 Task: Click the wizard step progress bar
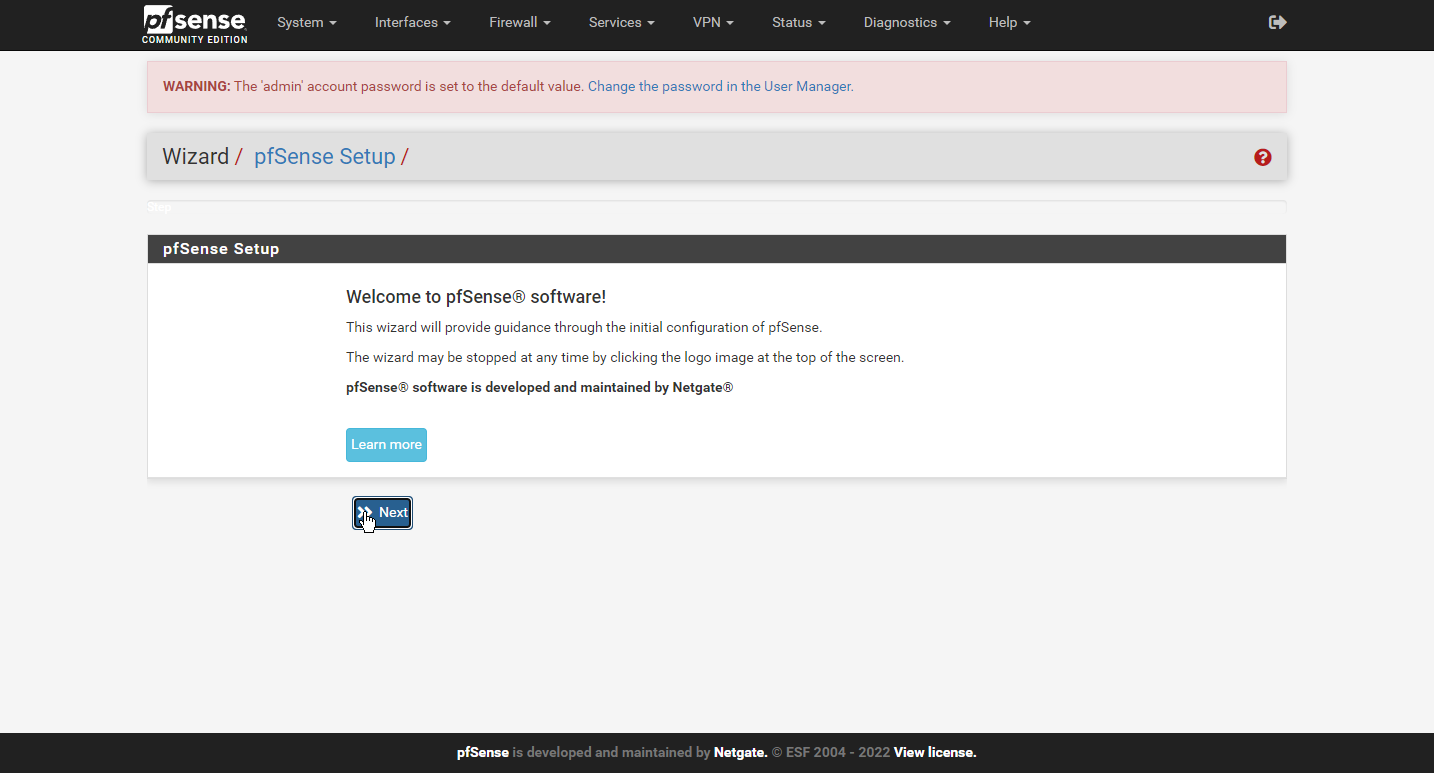pos(717,207)
